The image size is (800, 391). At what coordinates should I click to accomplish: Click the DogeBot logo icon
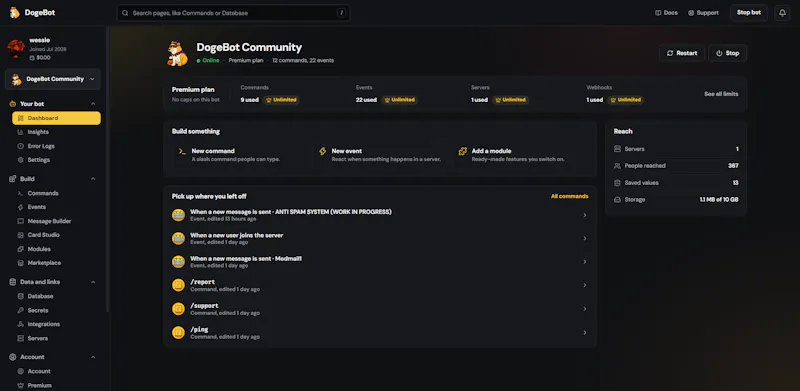pos(14,13)
